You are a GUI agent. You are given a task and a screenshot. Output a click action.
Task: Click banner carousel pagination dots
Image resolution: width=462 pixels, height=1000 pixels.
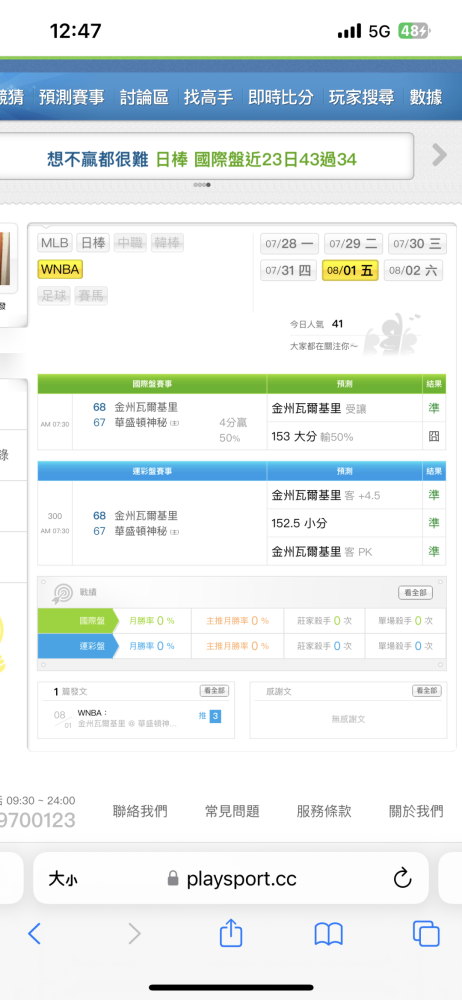coord(202,185)
